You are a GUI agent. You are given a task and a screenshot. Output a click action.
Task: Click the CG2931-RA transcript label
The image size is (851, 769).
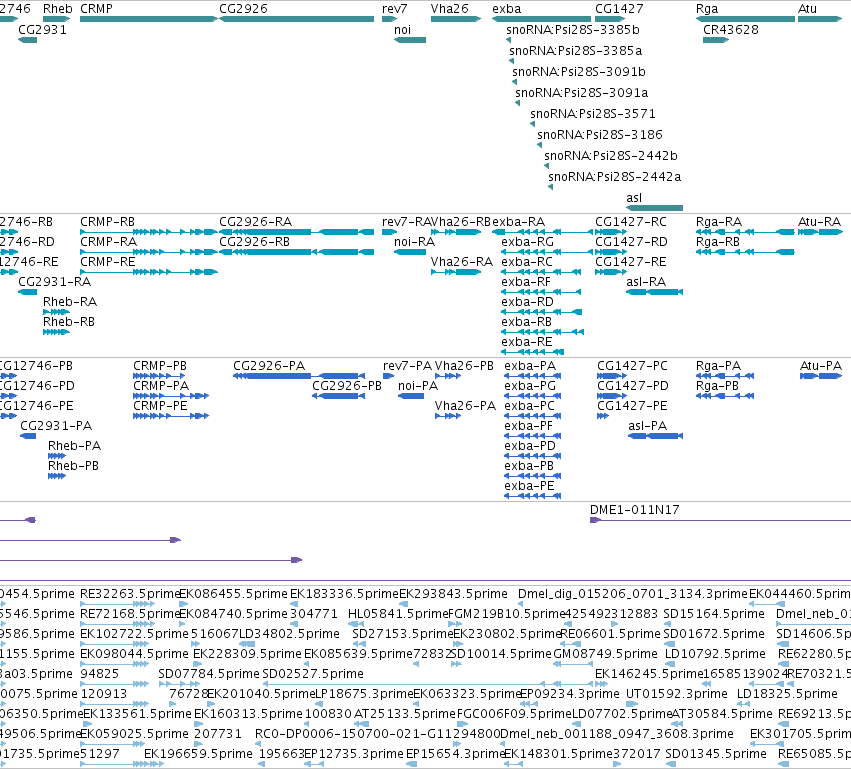click(x=54, y=282)
